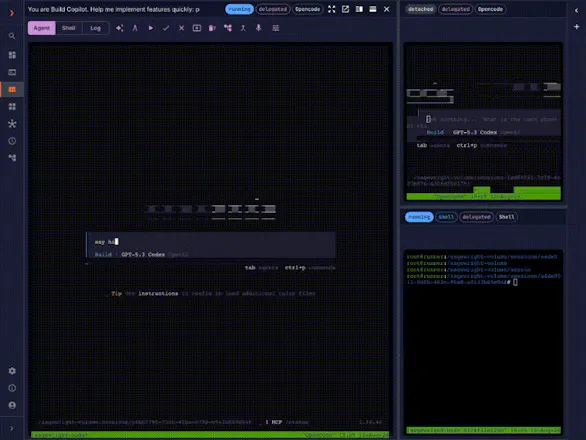
Task: Open session in new window icon
Action: point(345,9)
